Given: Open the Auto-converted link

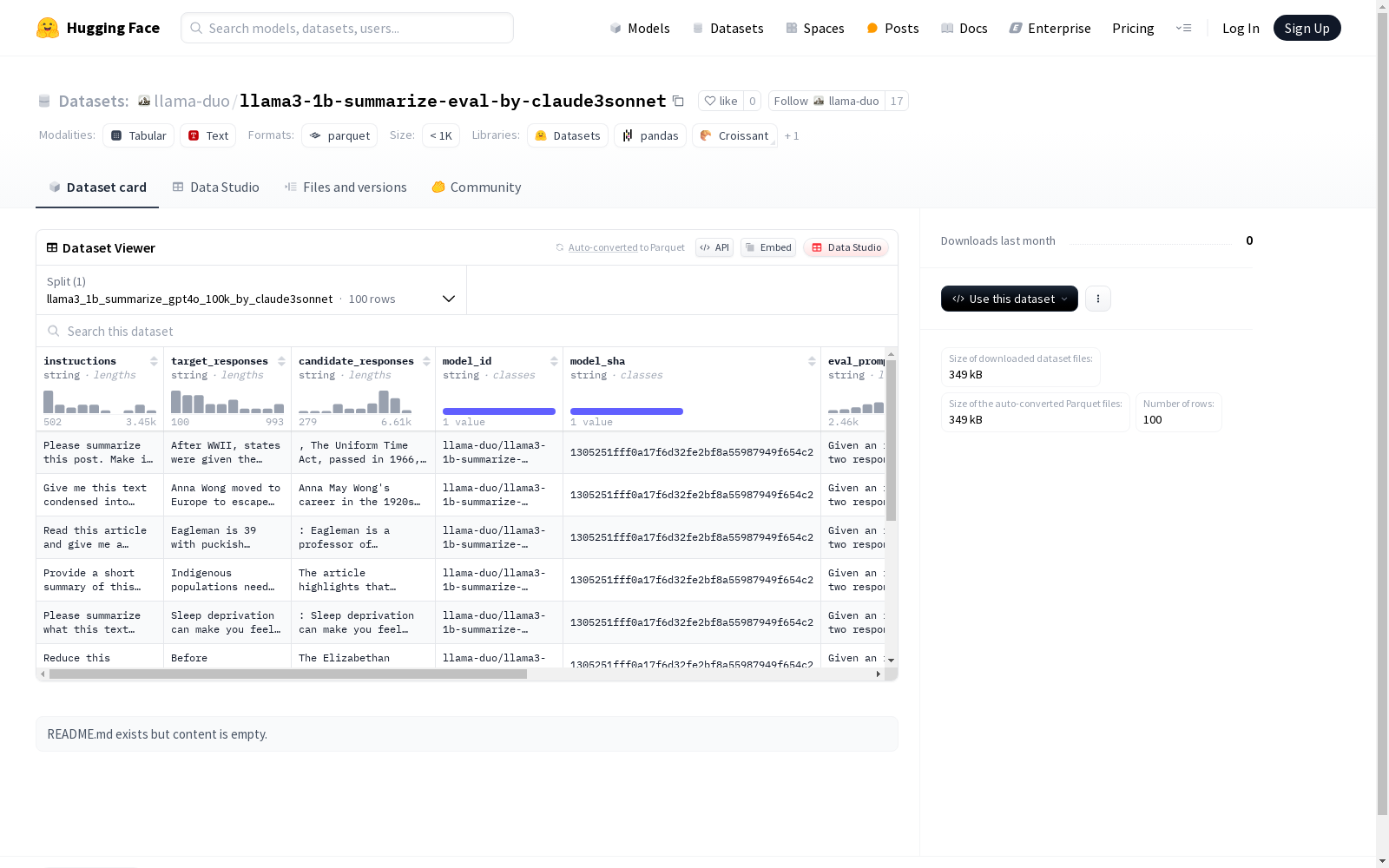Looking at the screenshot, I should 603,247.
